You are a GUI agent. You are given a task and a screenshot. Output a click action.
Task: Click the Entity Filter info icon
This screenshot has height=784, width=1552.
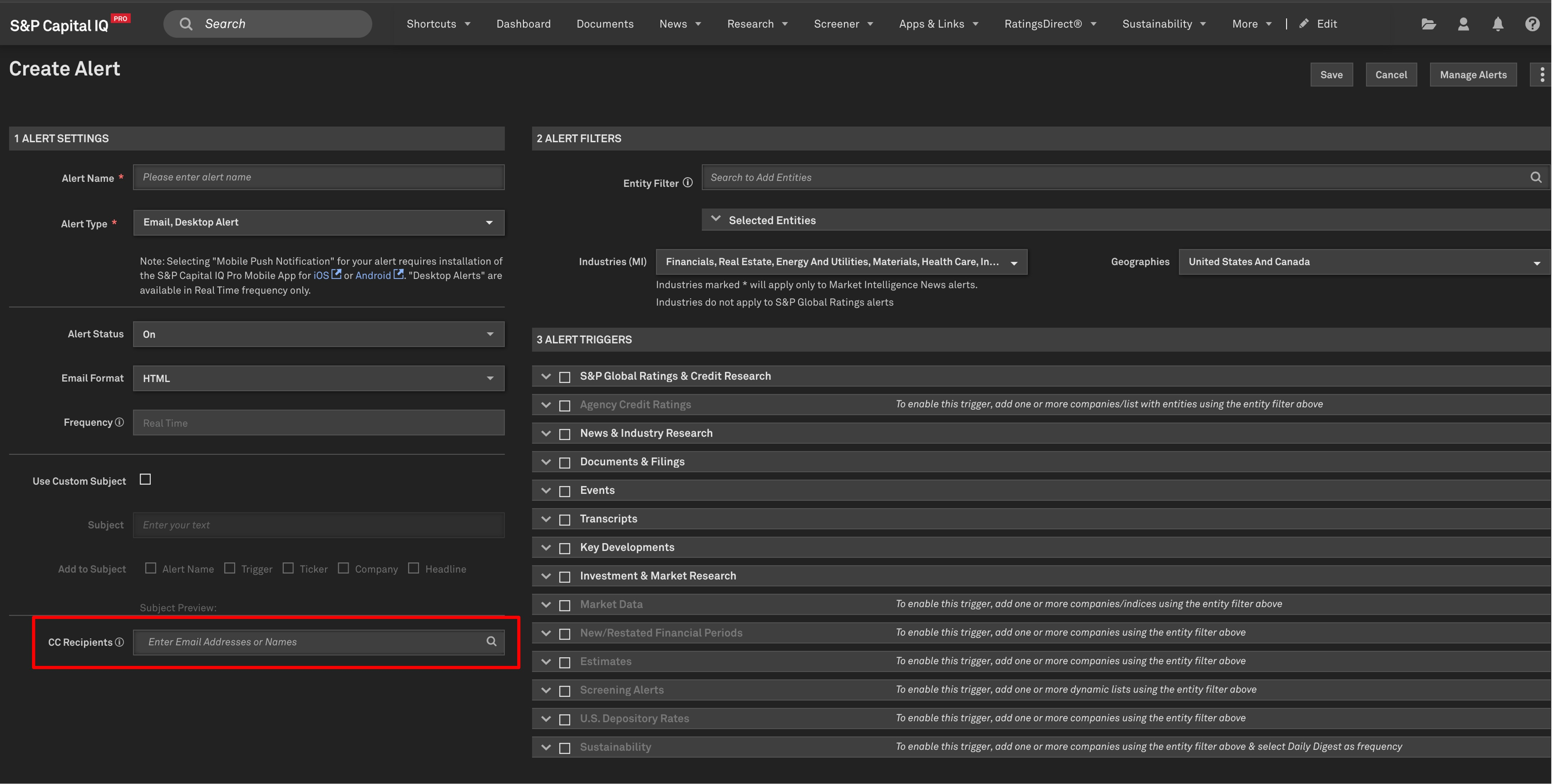click(688, 182)
